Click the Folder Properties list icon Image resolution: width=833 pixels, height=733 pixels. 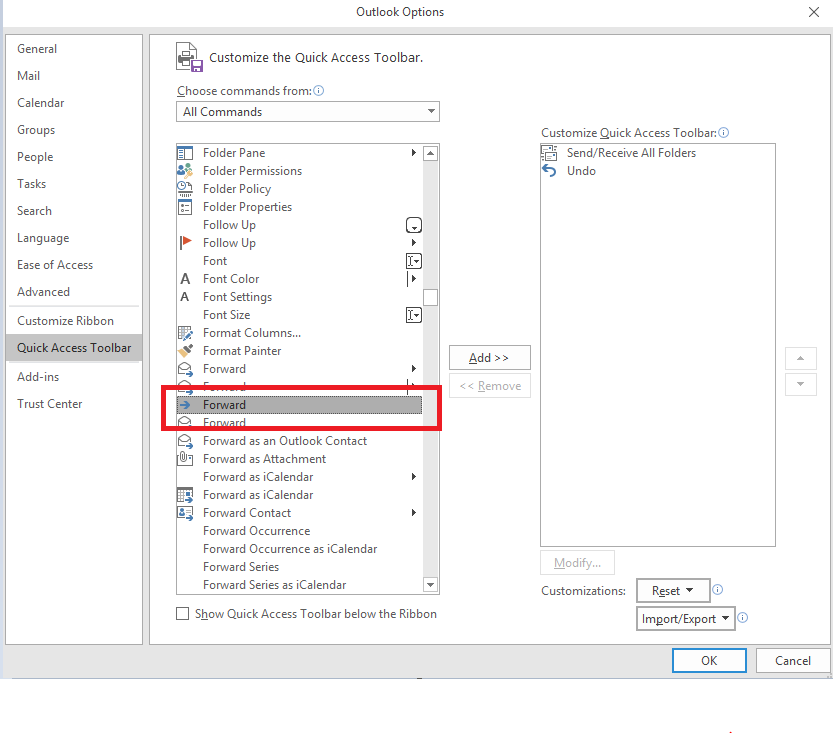[185, 207]
